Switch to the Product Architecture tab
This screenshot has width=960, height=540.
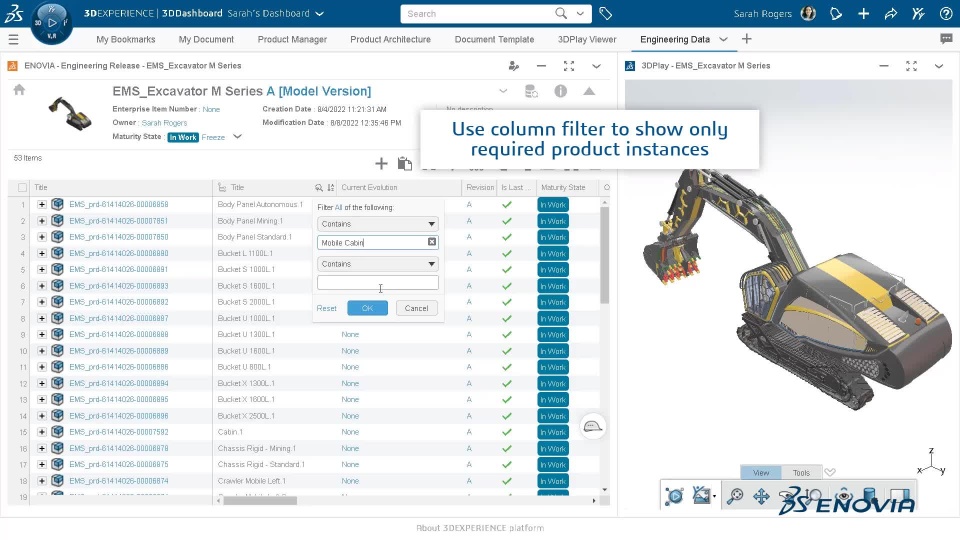(390, 39)
